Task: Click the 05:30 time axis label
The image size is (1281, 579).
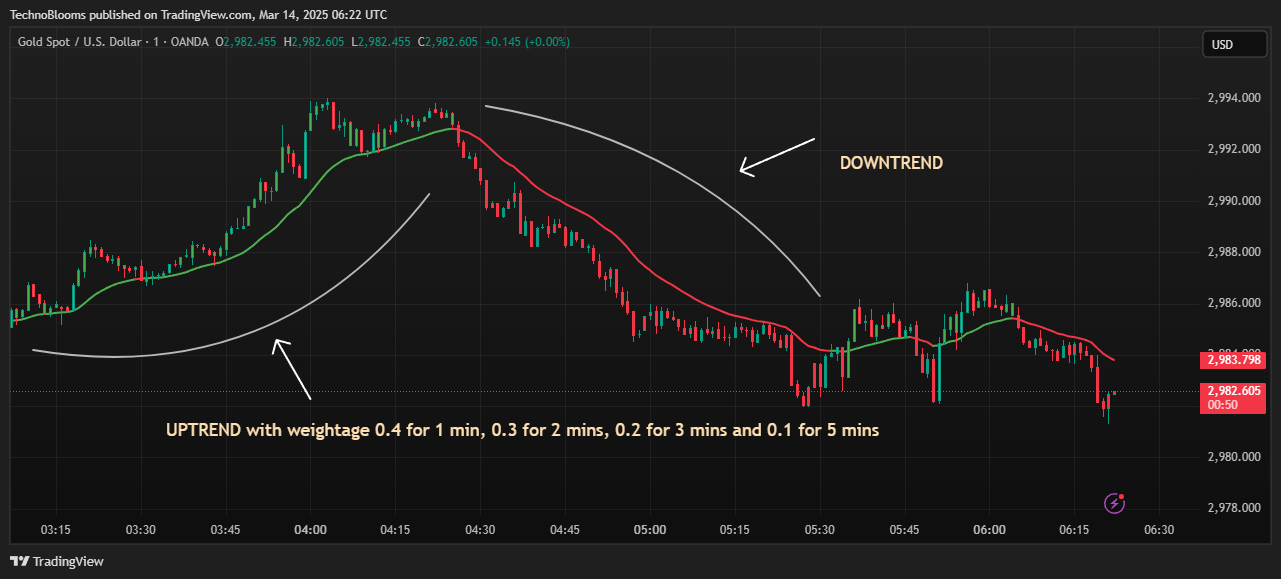Action: [820, 529]
